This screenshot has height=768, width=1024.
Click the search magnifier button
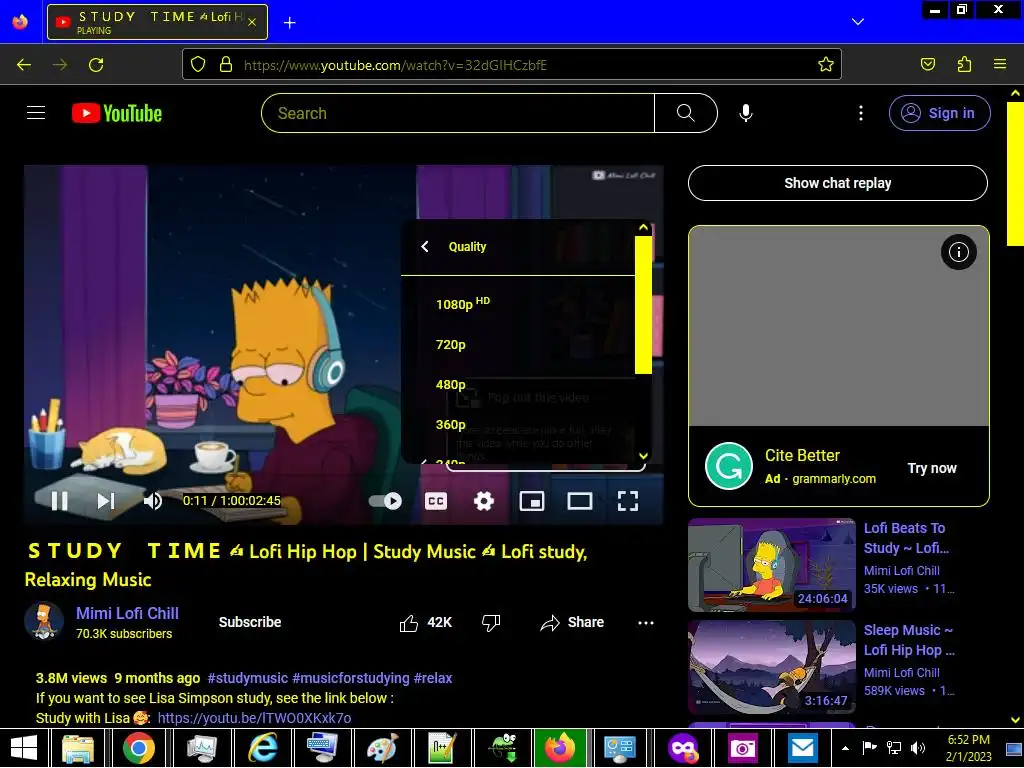686,113
